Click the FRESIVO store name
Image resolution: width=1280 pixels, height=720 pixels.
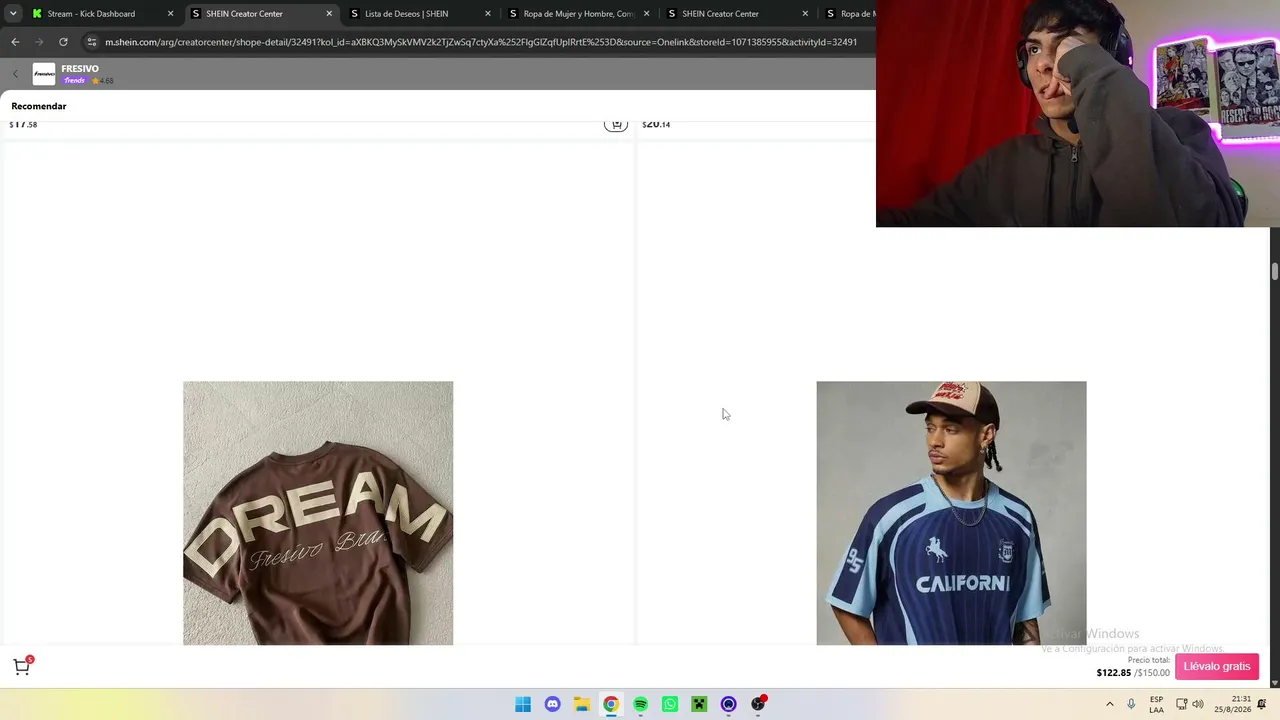coord(80,69)
